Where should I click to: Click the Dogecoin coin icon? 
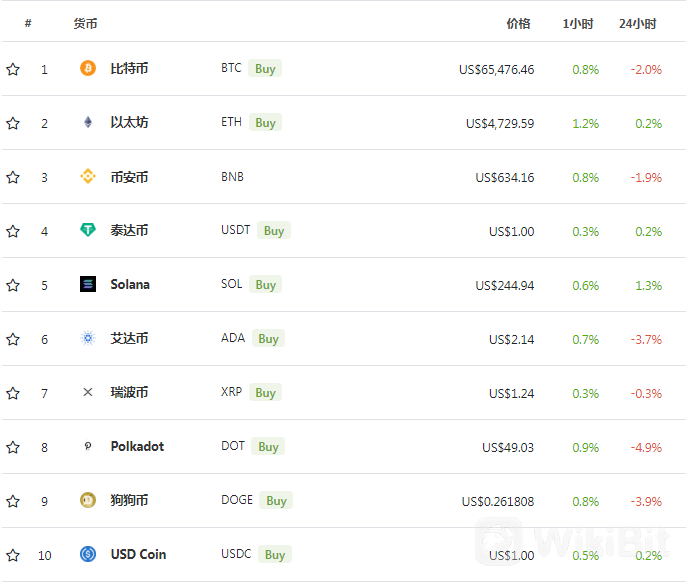tap(88, 500)
